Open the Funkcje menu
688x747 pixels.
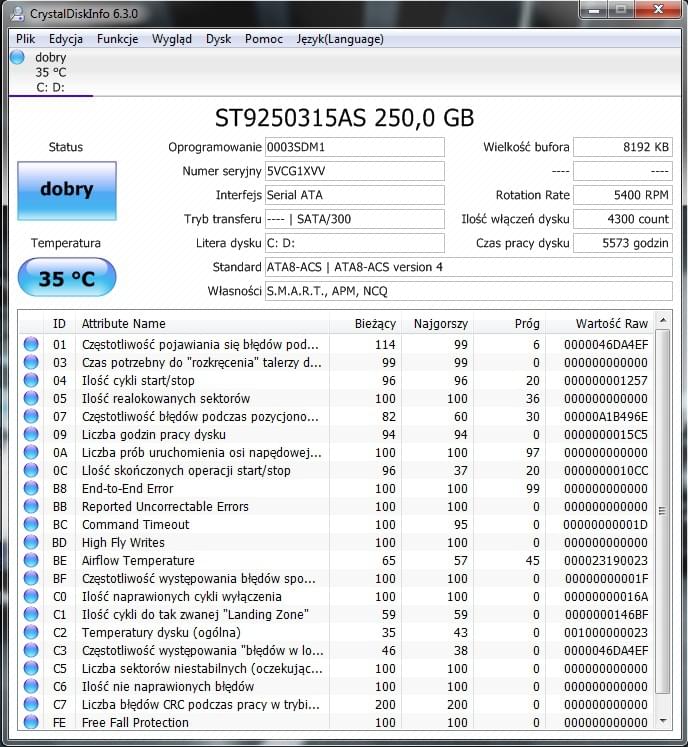[117, 39]
